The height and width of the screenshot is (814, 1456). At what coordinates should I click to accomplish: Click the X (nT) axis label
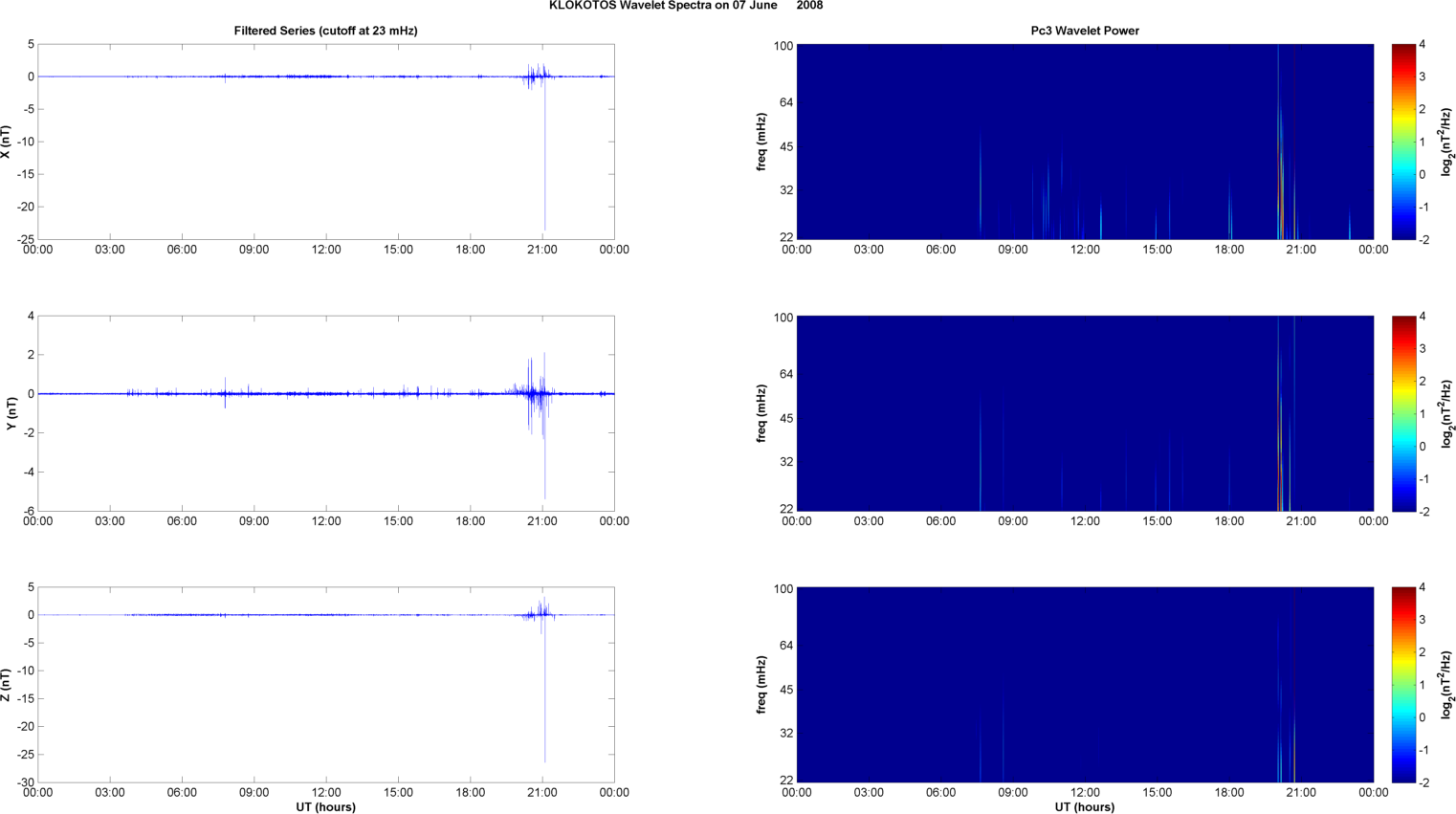[7, 142]
